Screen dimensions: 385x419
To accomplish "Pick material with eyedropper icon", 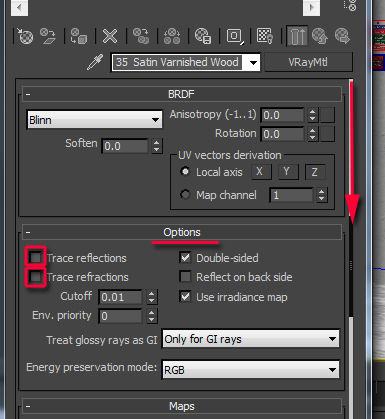I will pos(95,62).
